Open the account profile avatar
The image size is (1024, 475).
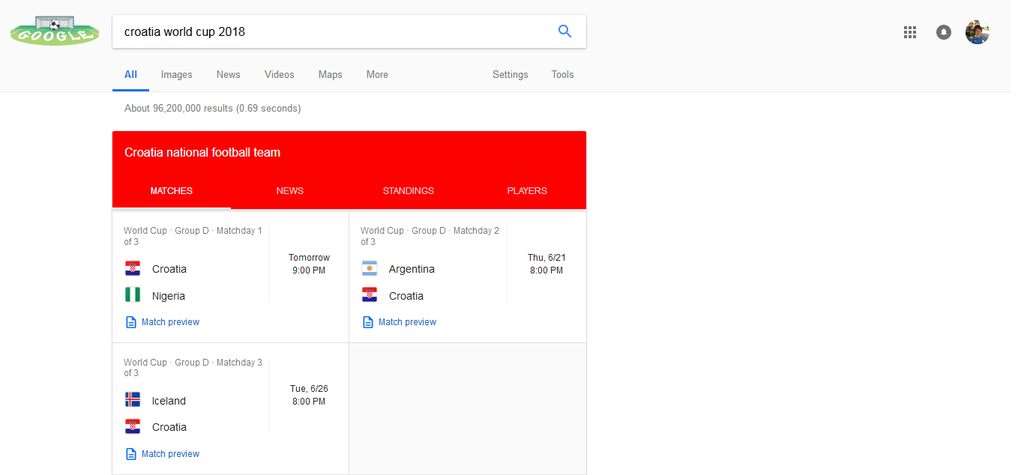(x=977, y=32)
